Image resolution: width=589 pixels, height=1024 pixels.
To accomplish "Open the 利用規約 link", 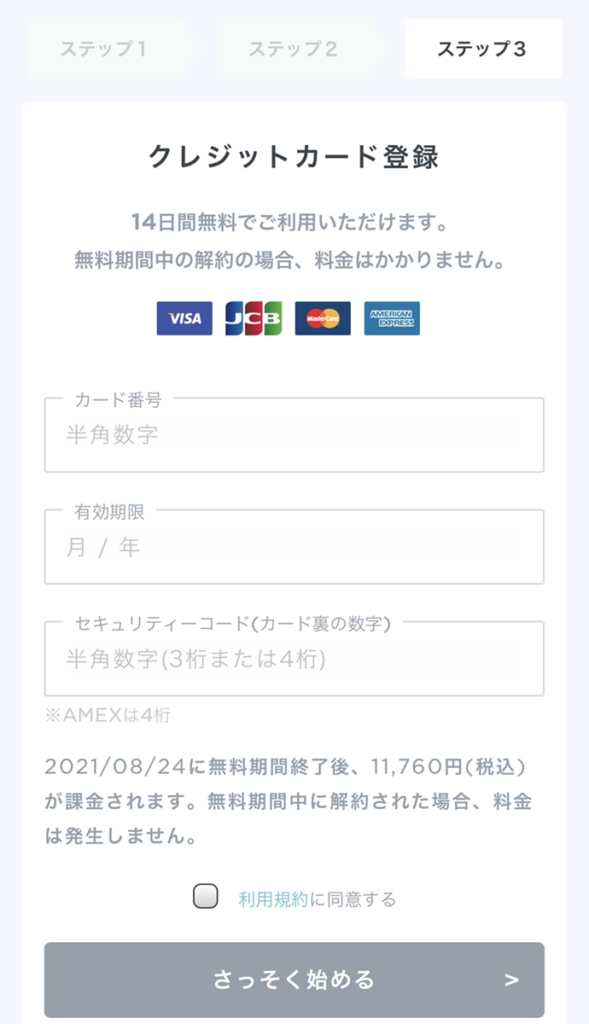I will [273, 899].
